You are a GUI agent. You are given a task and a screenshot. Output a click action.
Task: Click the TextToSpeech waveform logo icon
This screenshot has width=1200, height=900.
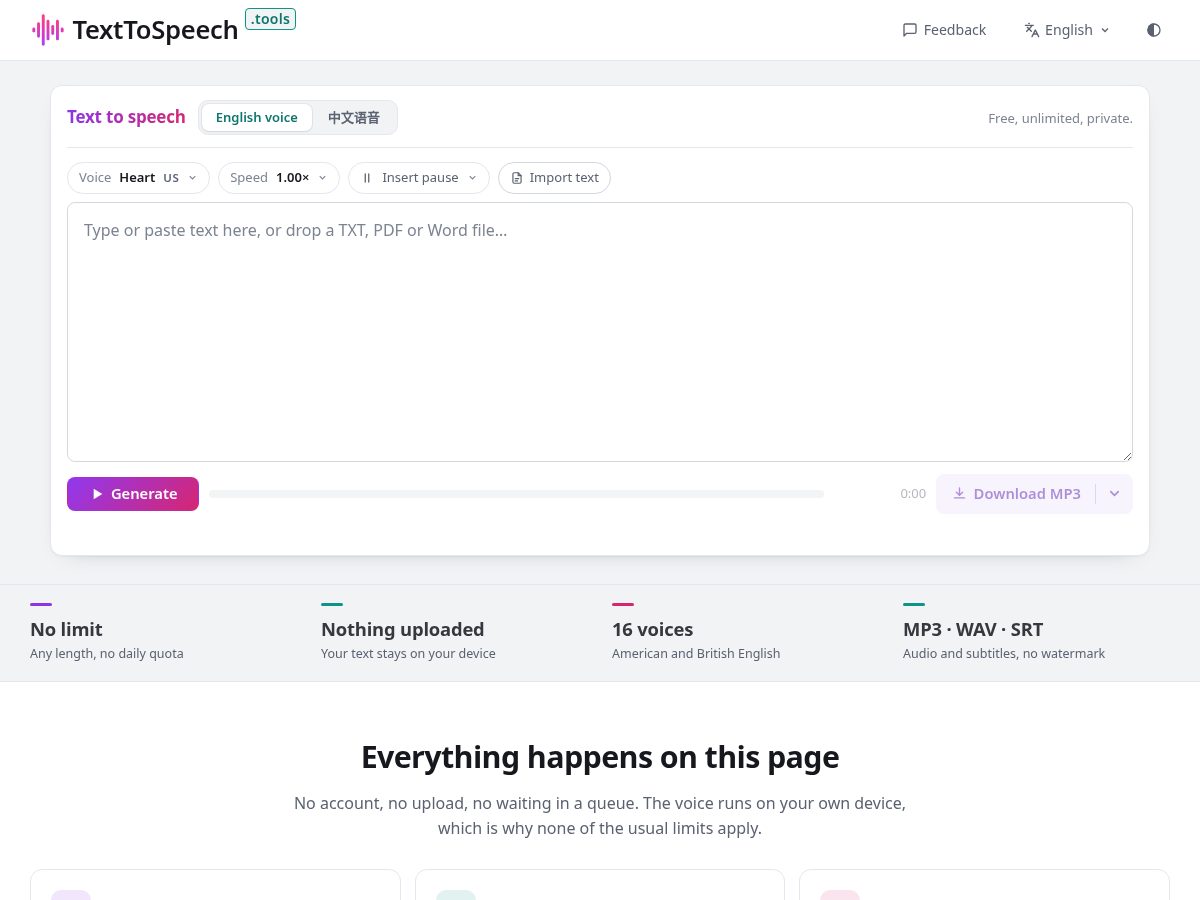[48, 30]
